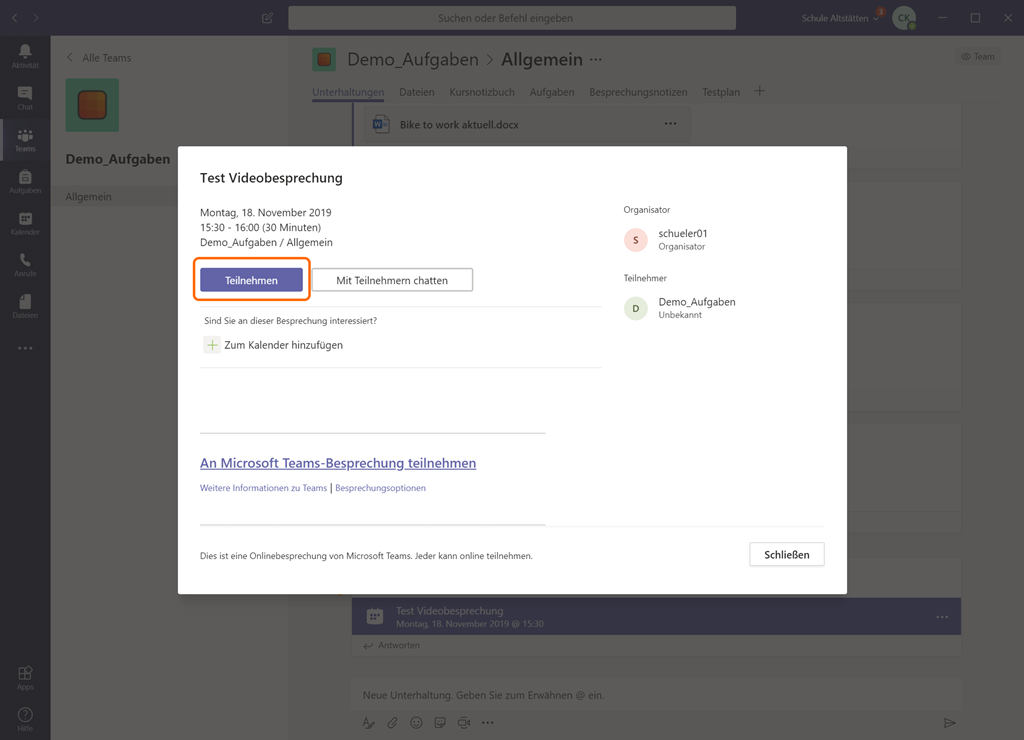The height and width of the screenshot is (740, 1024).
Task: Expand more apps ellipsis in sidebar
Action: [x=25, y=349]
